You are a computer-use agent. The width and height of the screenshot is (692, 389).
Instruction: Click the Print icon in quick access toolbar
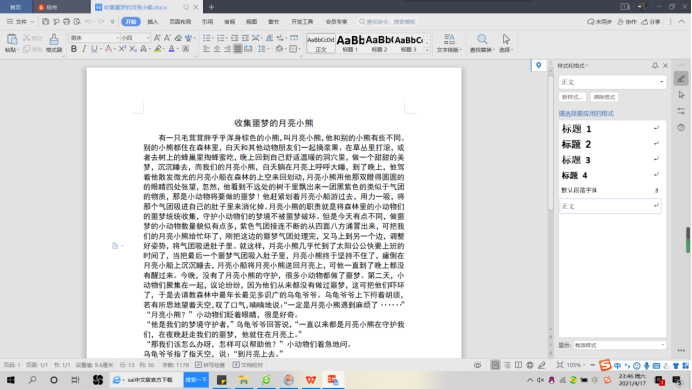point(66,22)
